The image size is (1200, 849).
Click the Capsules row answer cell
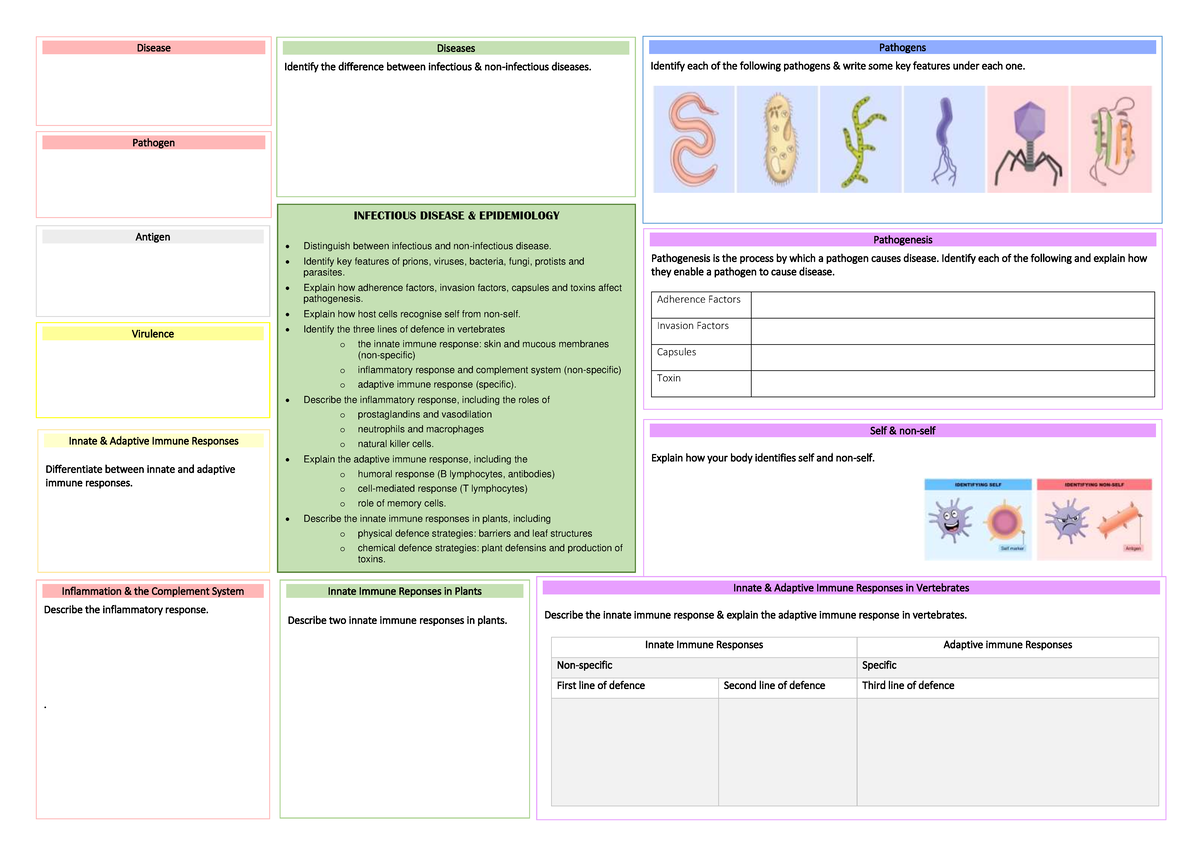point(951,356)
